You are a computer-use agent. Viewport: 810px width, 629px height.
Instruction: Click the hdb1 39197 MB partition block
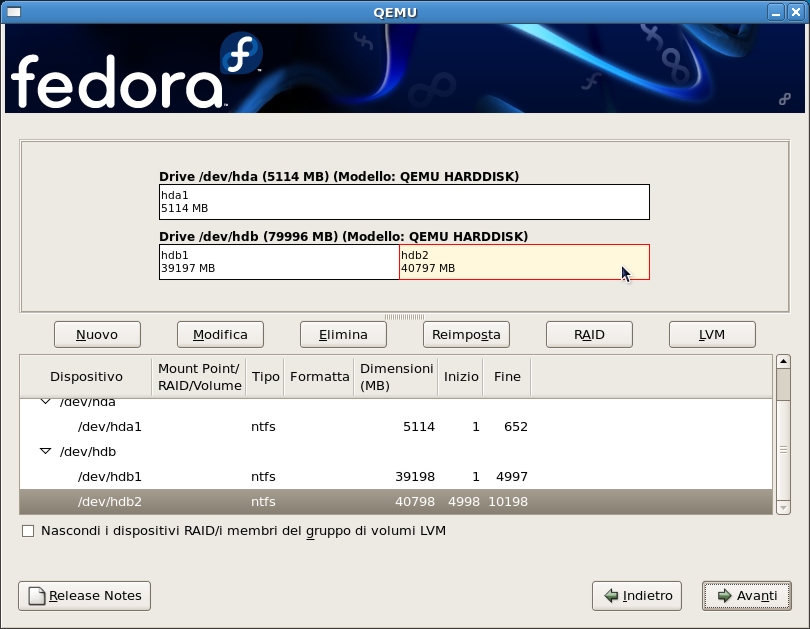coord(279,262)
